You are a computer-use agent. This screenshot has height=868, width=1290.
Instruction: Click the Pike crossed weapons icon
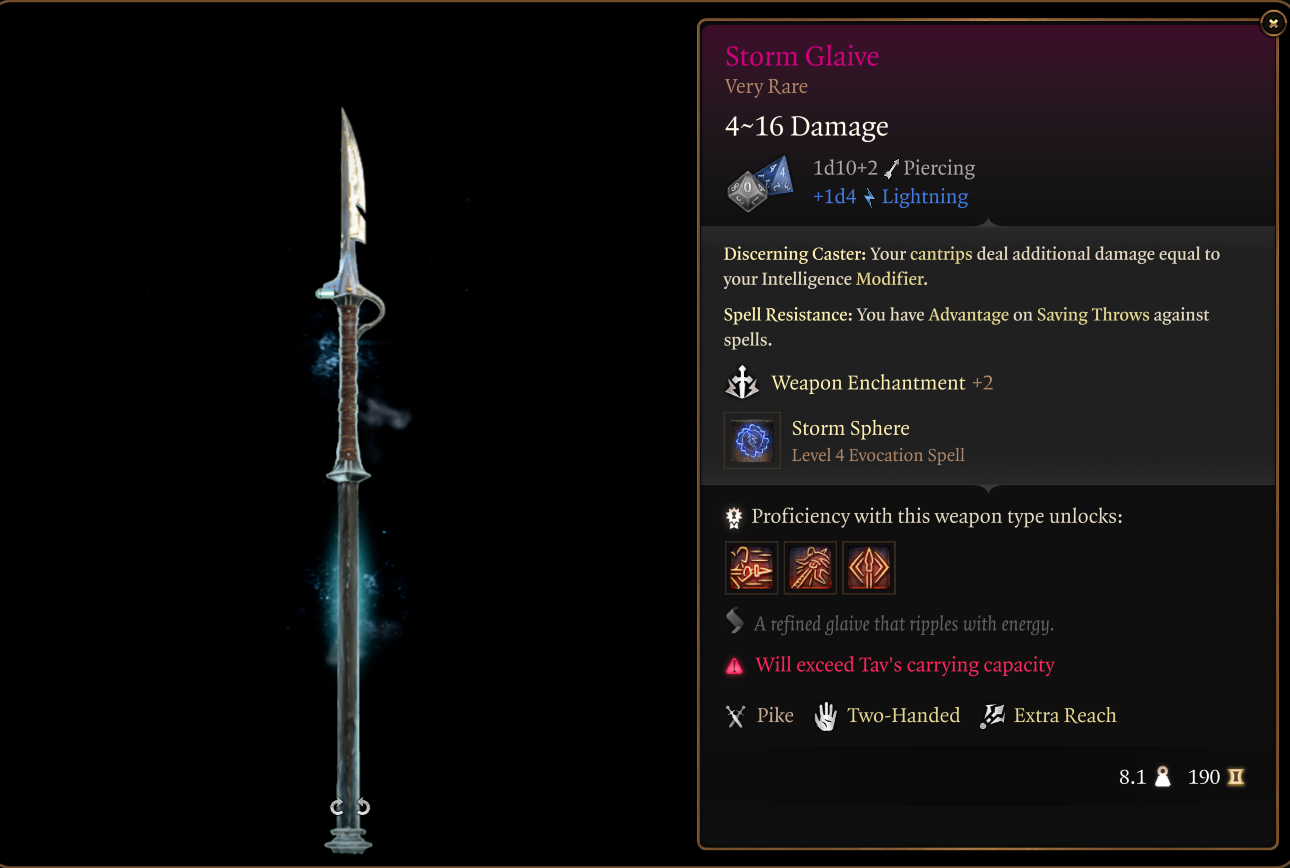[736, 716]
